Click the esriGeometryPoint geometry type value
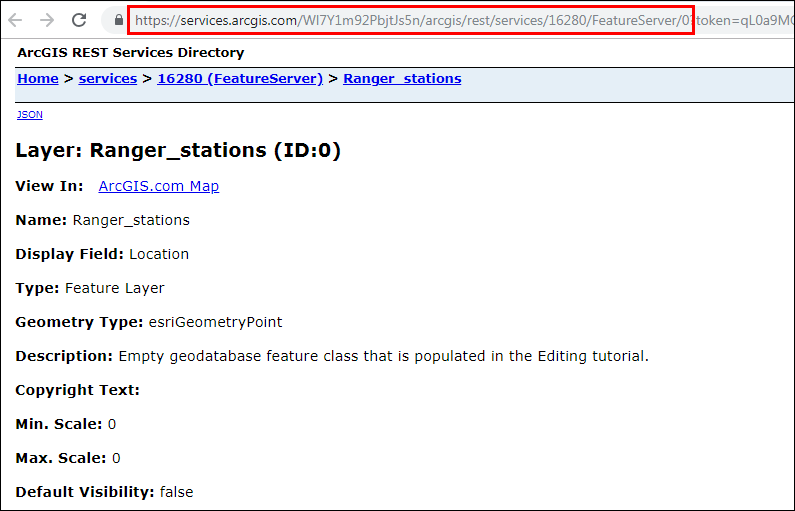Screen dimensions: 795x511 (x=215, y=322)
